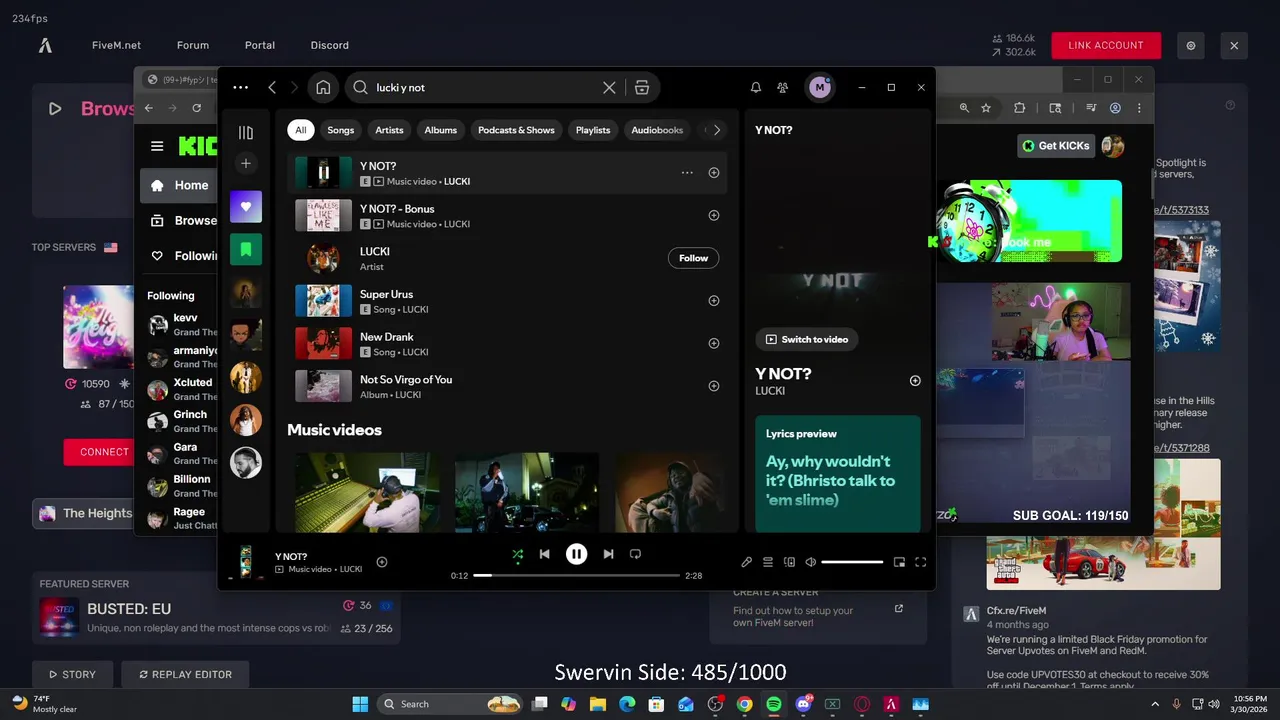Toggle shuffle in Spotify player
The height and width of the screenshot is (720, 1280).
(x=517, y=554)
